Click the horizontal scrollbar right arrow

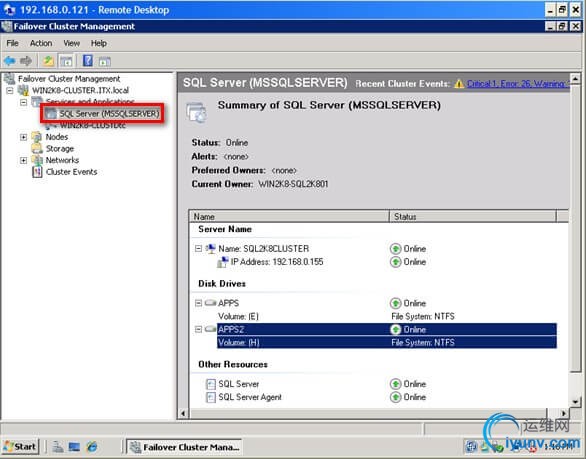(x=564, y=413)
